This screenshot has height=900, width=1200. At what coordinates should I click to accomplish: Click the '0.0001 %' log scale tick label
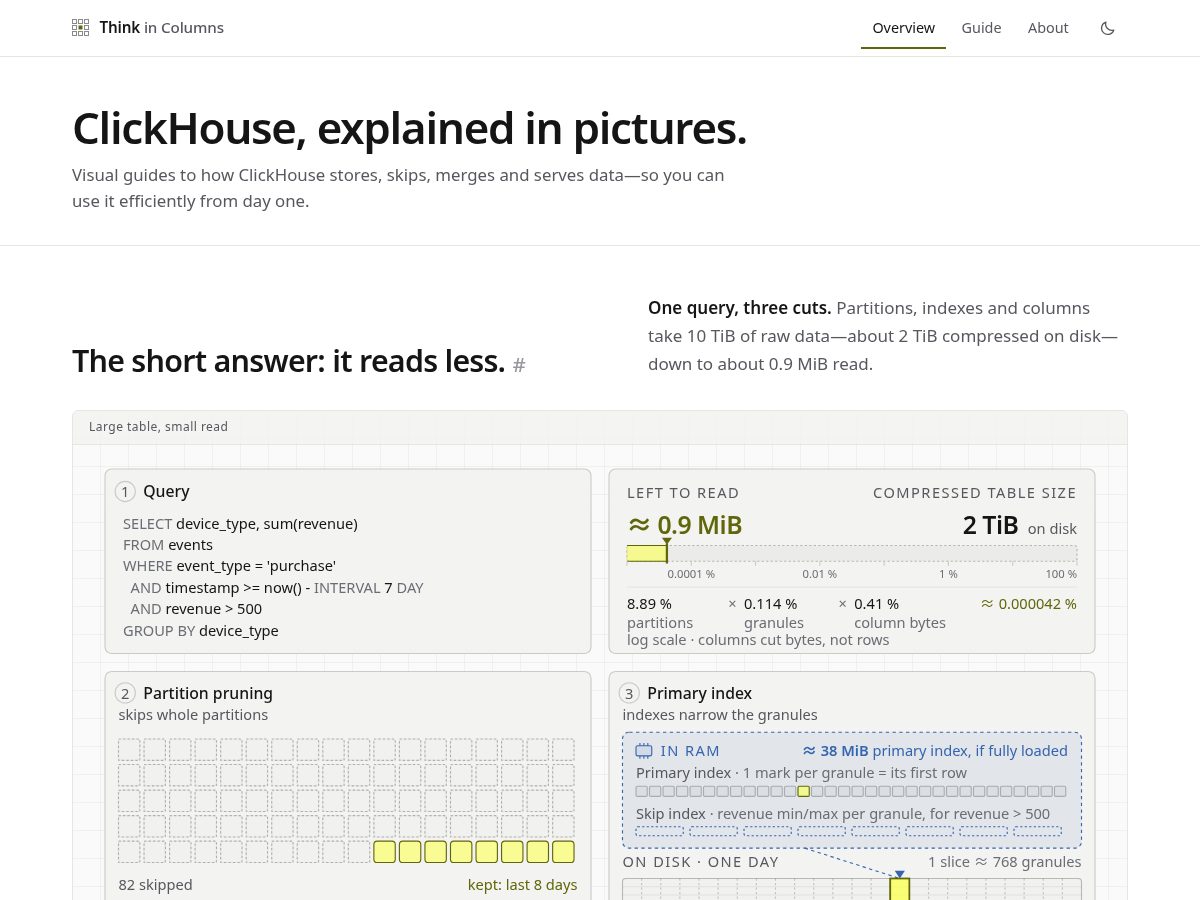point(691,574)
